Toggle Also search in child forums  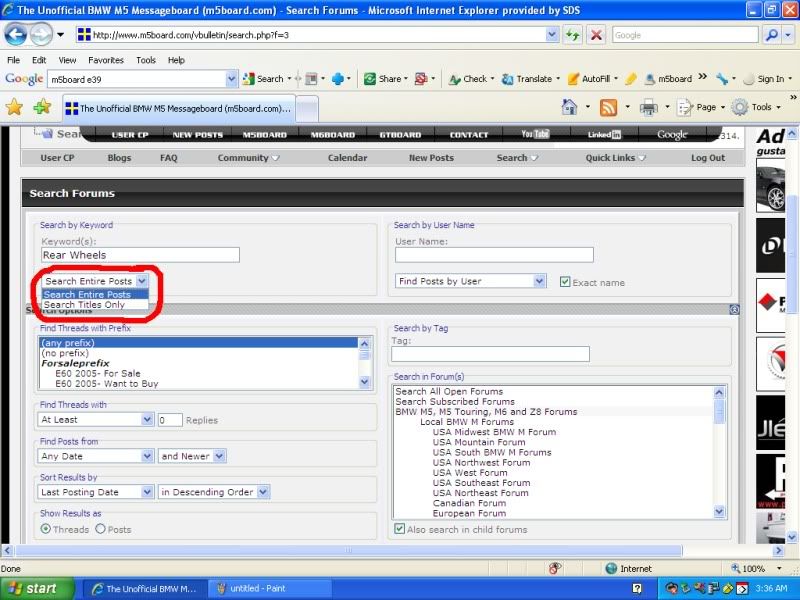[400, 529]
